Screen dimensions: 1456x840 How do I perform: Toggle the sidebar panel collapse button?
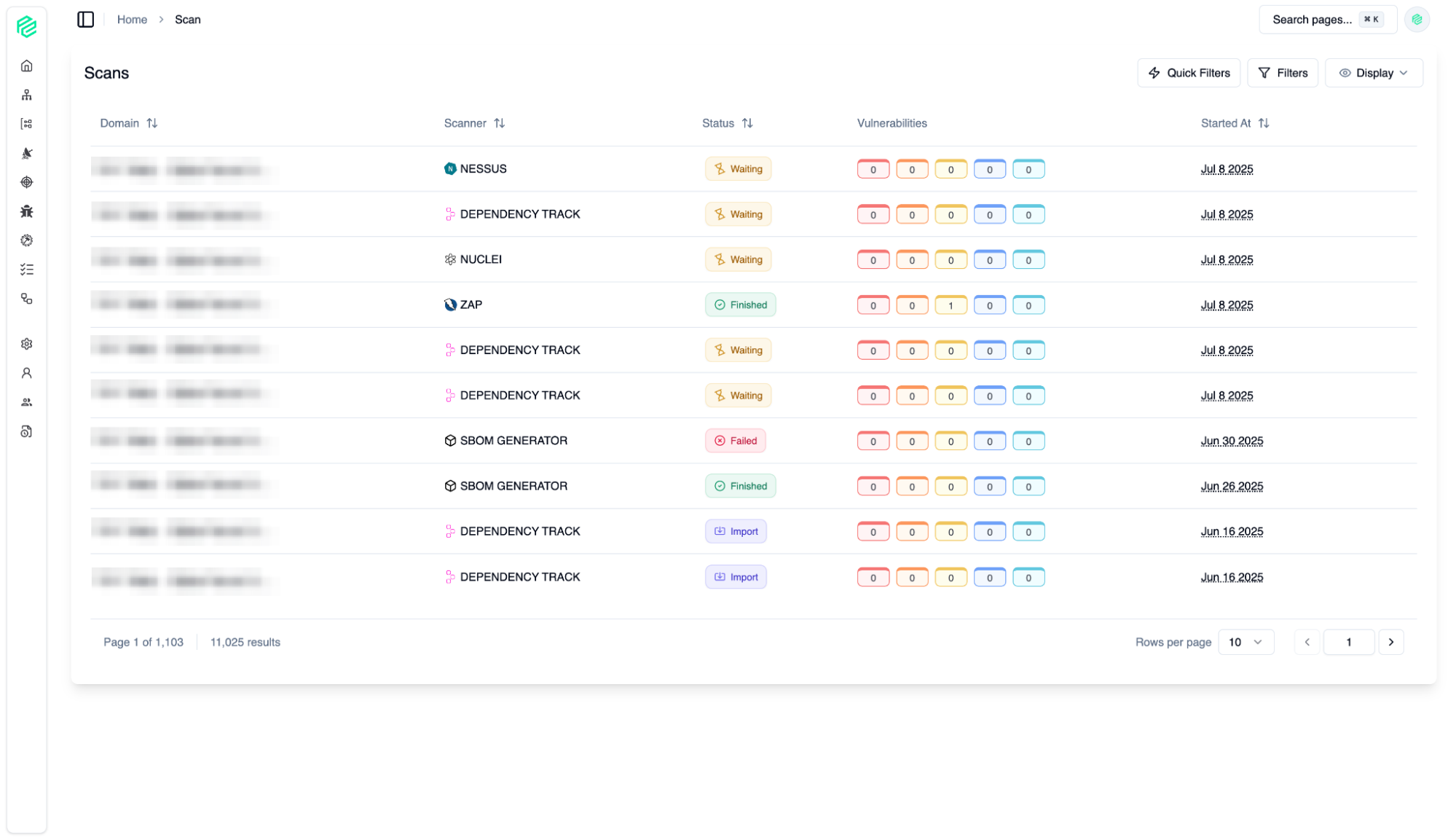pyautogui.click(x=86, y=20)
